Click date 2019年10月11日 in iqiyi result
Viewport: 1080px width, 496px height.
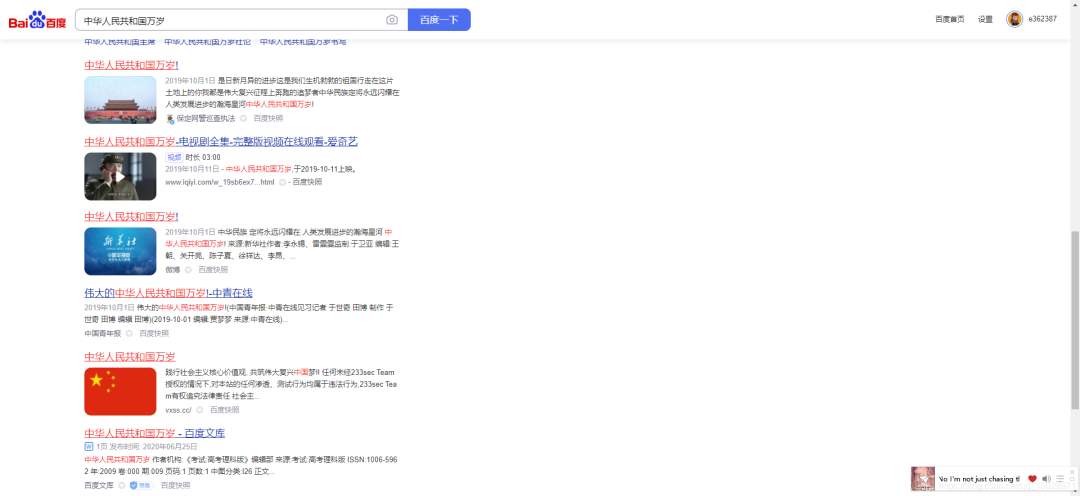192,169
